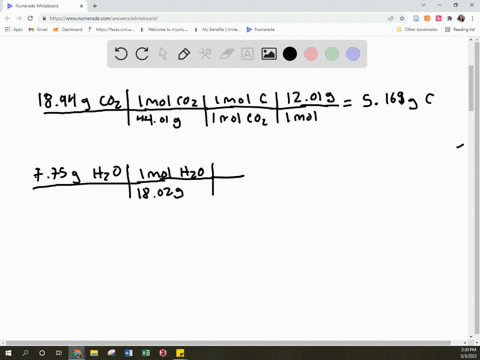Viewport: 480px width, 360px height.
Task: Choose the pink pen color
Action: 311,54
